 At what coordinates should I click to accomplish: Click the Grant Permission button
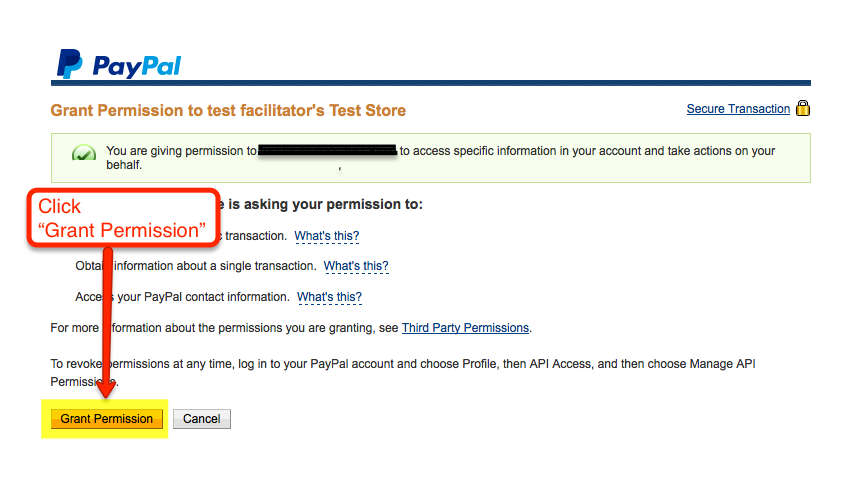(107, 419)
